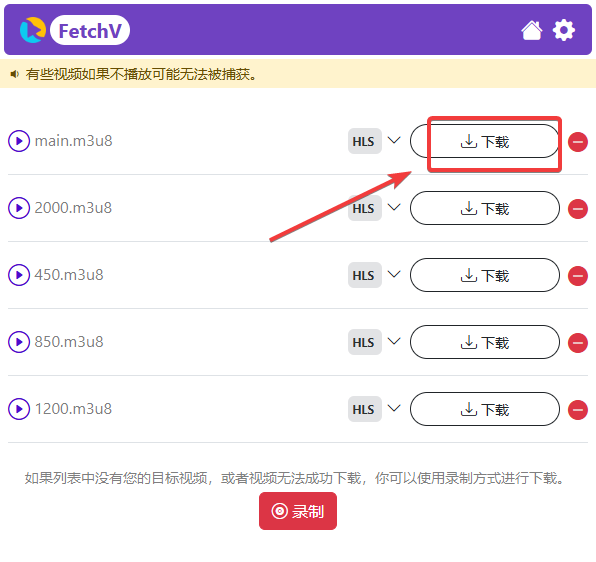596x562 pixels.
Task: Remove main.m3u8 with red minus icon
Action: (x=578, y=142)
